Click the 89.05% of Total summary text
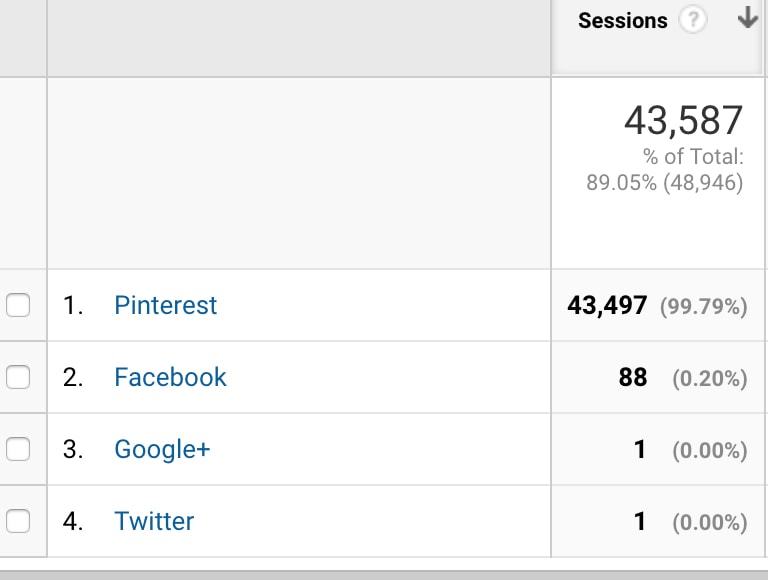This screenshot has width=768, height=580. 665,170
